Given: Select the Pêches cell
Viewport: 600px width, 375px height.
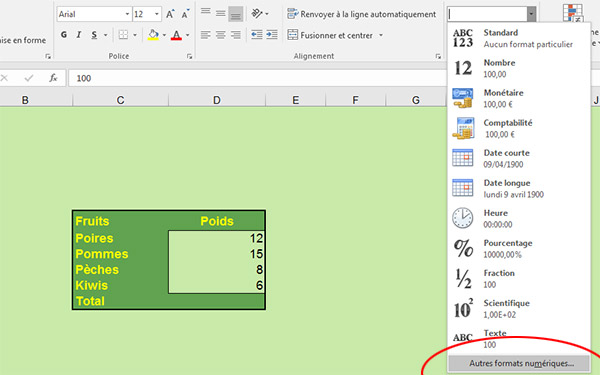Looking at the screenshot, I should (121, 269).
